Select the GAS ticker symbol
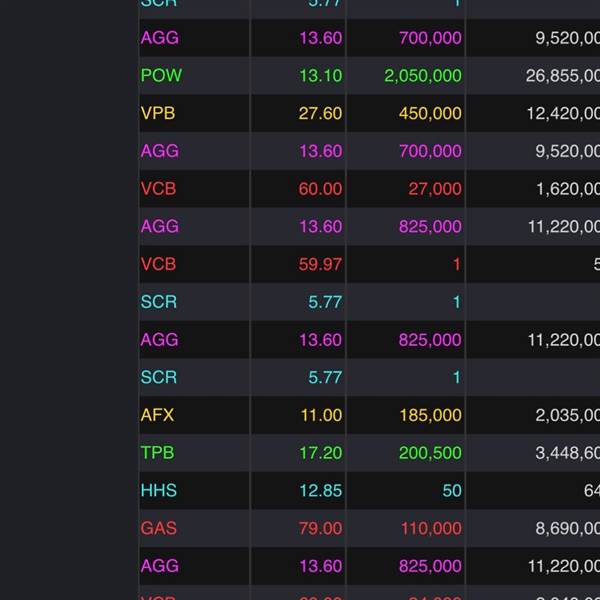 coord(158,528)
